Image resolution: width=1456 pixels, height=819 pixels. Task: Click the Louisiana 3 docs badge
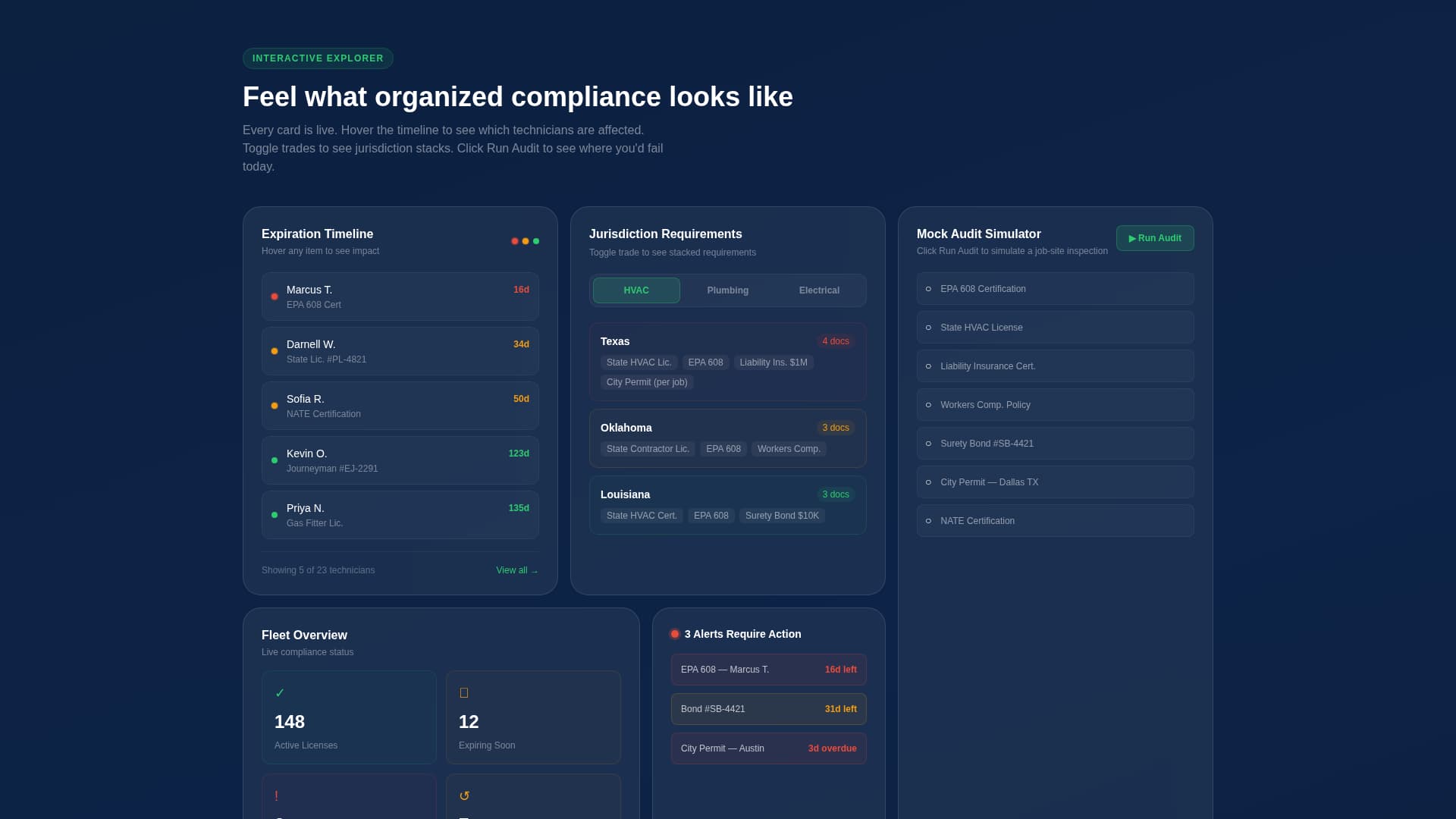(836, 494)
